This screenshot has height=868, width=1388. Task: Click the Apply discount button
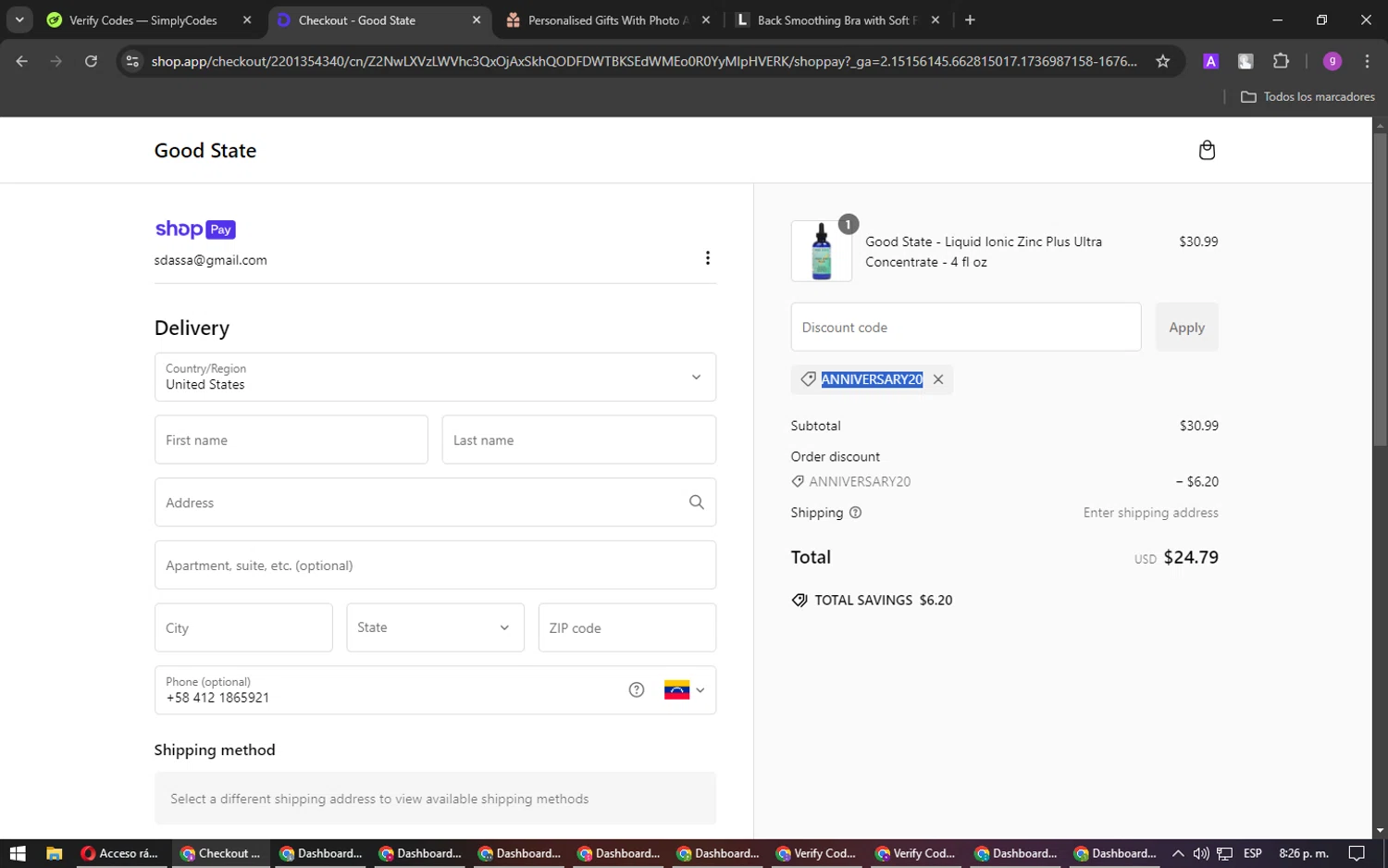coord(1186,327)
